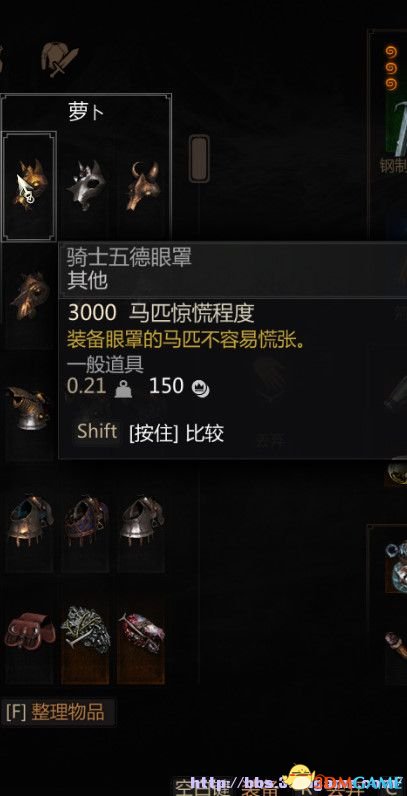Click the 整理物品 sort items button
The image size is (407, 796).
coord(56,712)
